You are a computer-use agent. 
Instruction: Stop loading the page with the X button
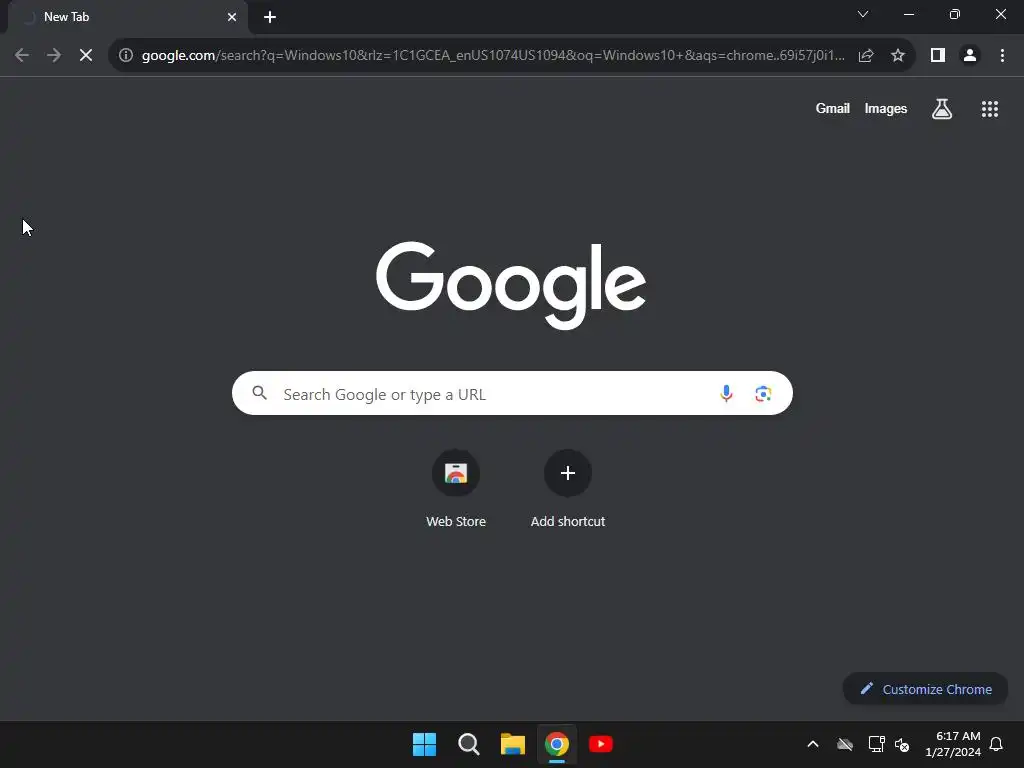pyautogui.click(x=86, y=56)
